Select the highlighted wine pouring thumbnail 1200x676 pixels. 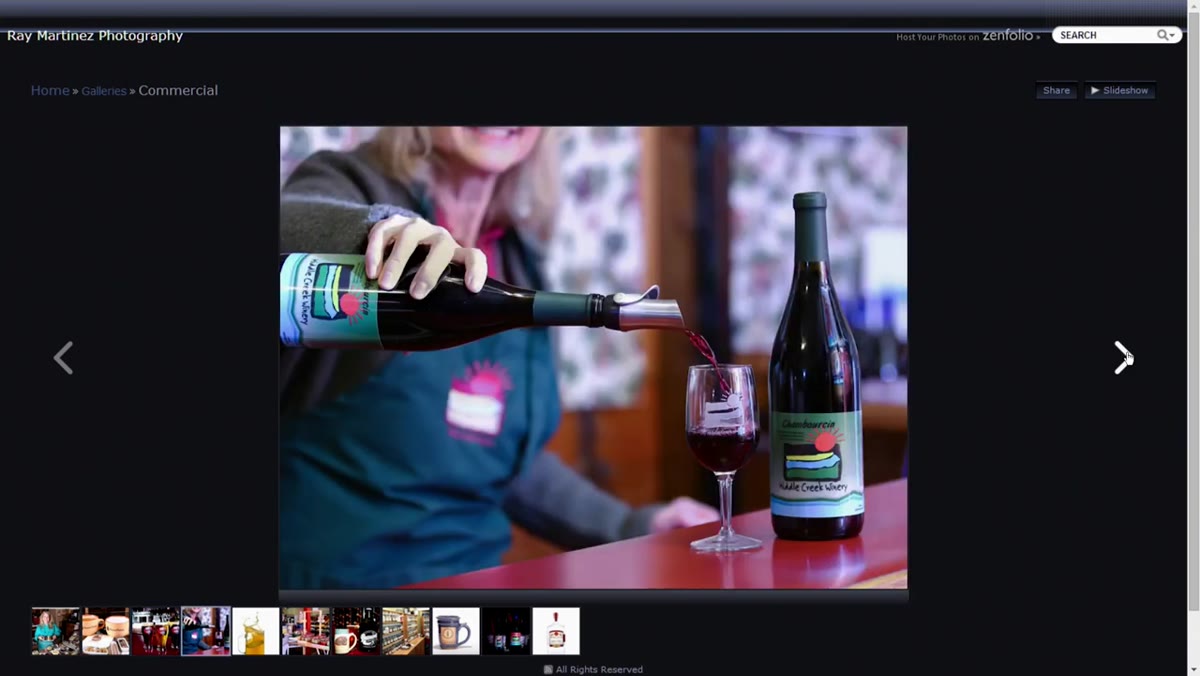(206, 631)
